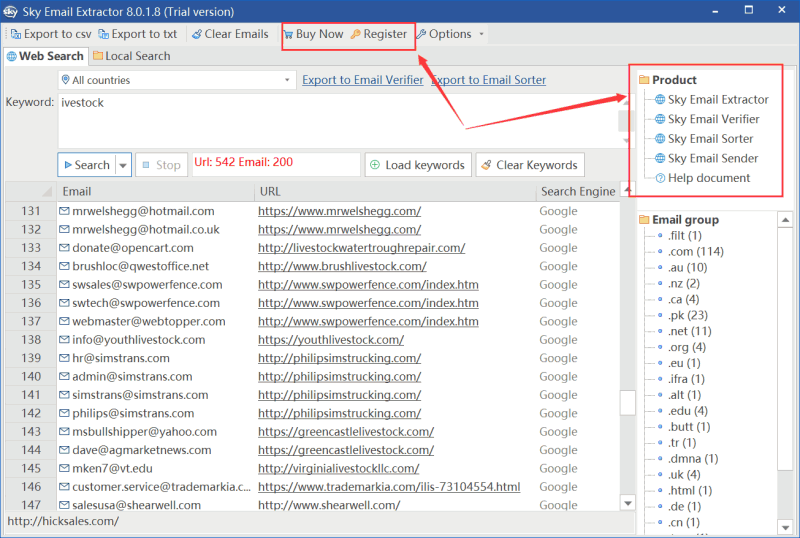
Task: Click the mail icon beside info@youthlivestock.com
Action: (x=64, y=339)
